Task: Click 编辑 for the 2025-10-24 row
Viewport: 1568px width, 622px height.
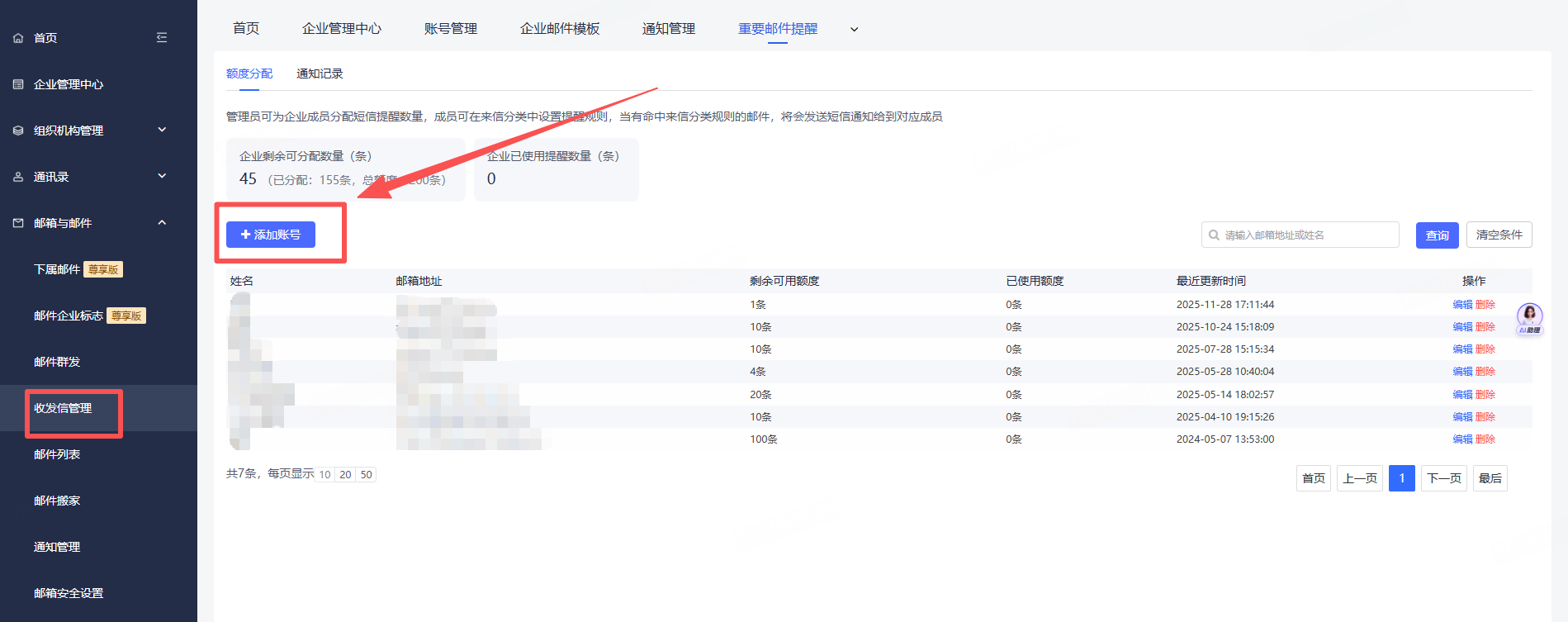Action: tap(1462, 327)
